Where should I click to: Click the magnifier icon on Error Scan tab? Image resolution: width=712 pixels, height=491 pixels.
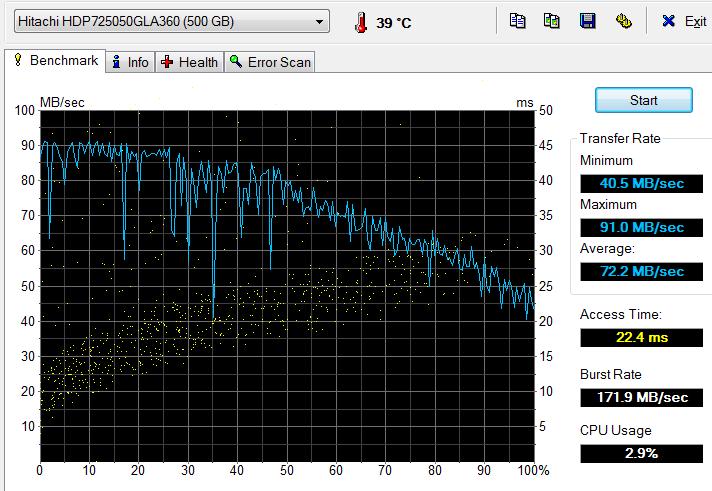[236, 61]
